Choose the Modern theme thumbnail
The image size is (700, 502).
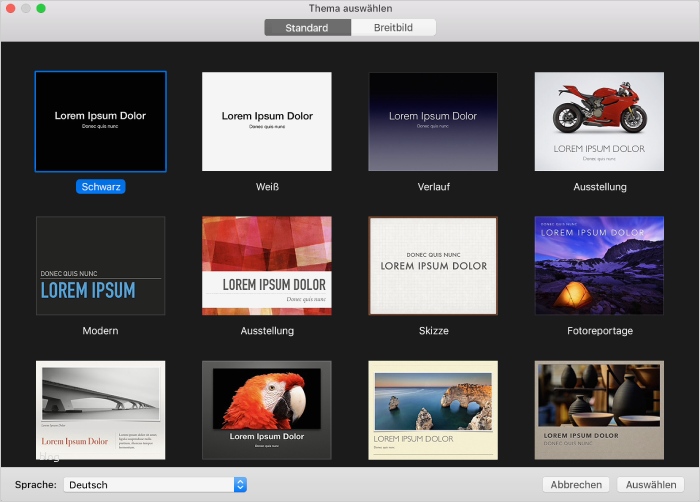[100, 266]
